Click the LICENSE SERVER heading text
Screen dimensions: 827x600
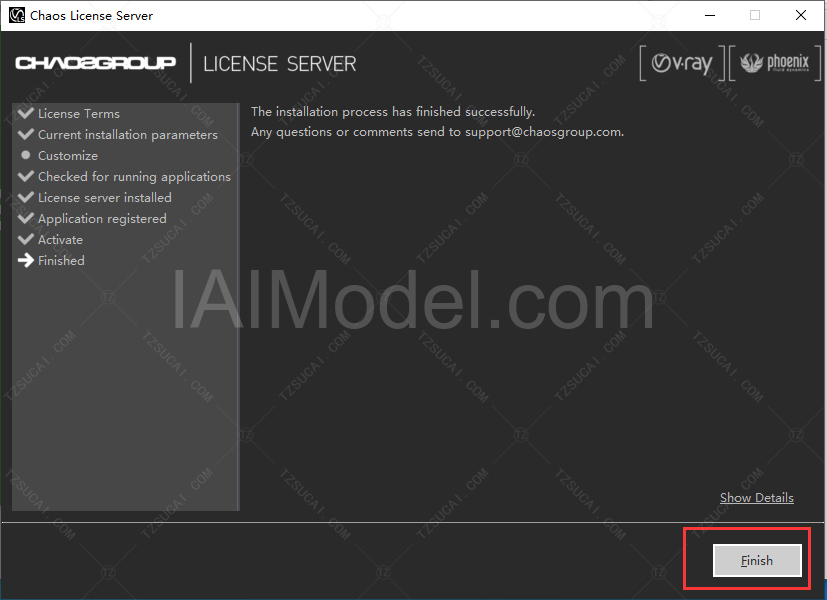(280, 64)
